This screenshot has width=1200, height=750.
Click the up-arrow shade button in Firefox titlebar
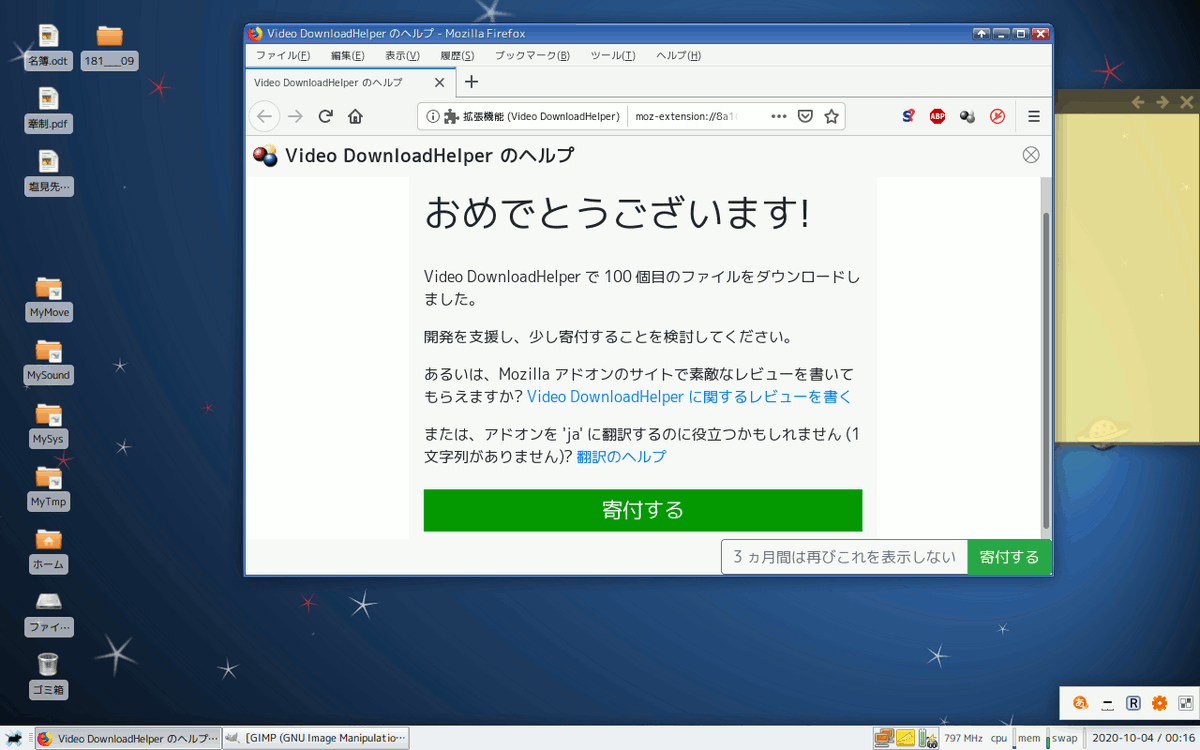coord(982,33)
